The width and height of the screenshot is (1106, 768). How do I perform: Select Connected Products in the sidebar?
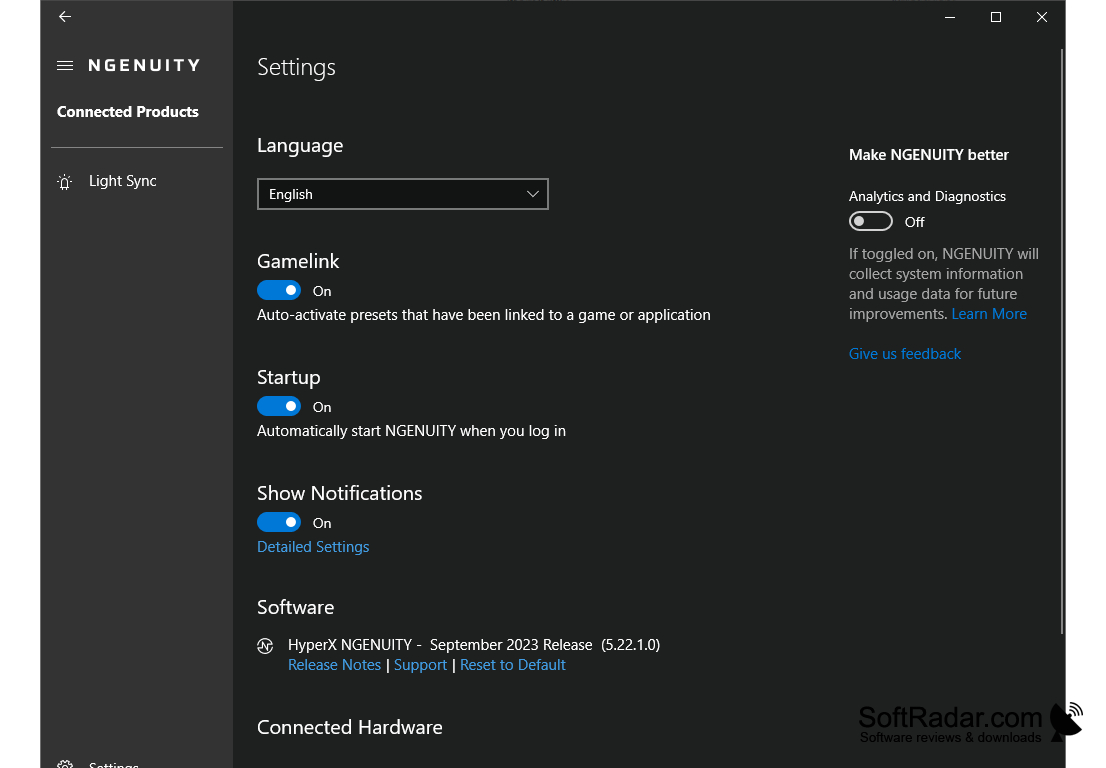[x=127, y=112]
